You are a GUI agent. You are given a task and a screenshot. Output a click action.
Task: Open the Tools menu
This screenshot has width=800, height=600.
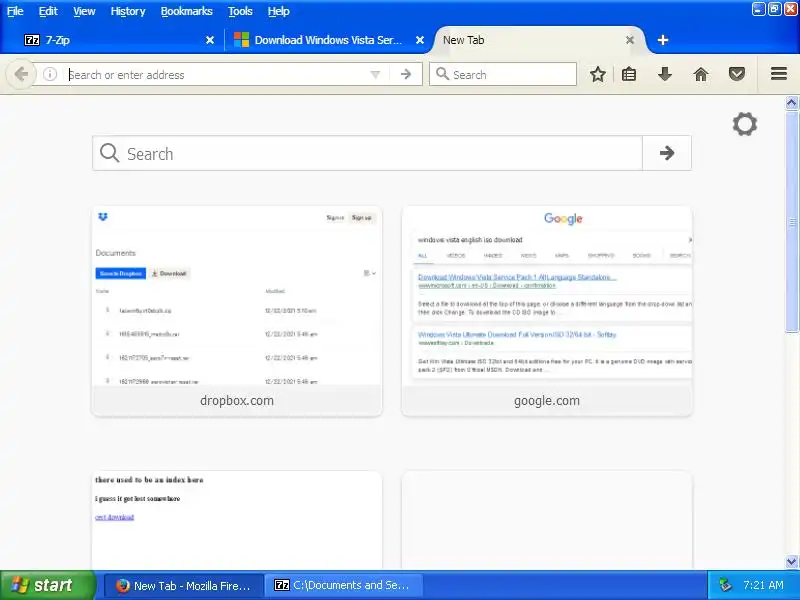pos(240,11)
